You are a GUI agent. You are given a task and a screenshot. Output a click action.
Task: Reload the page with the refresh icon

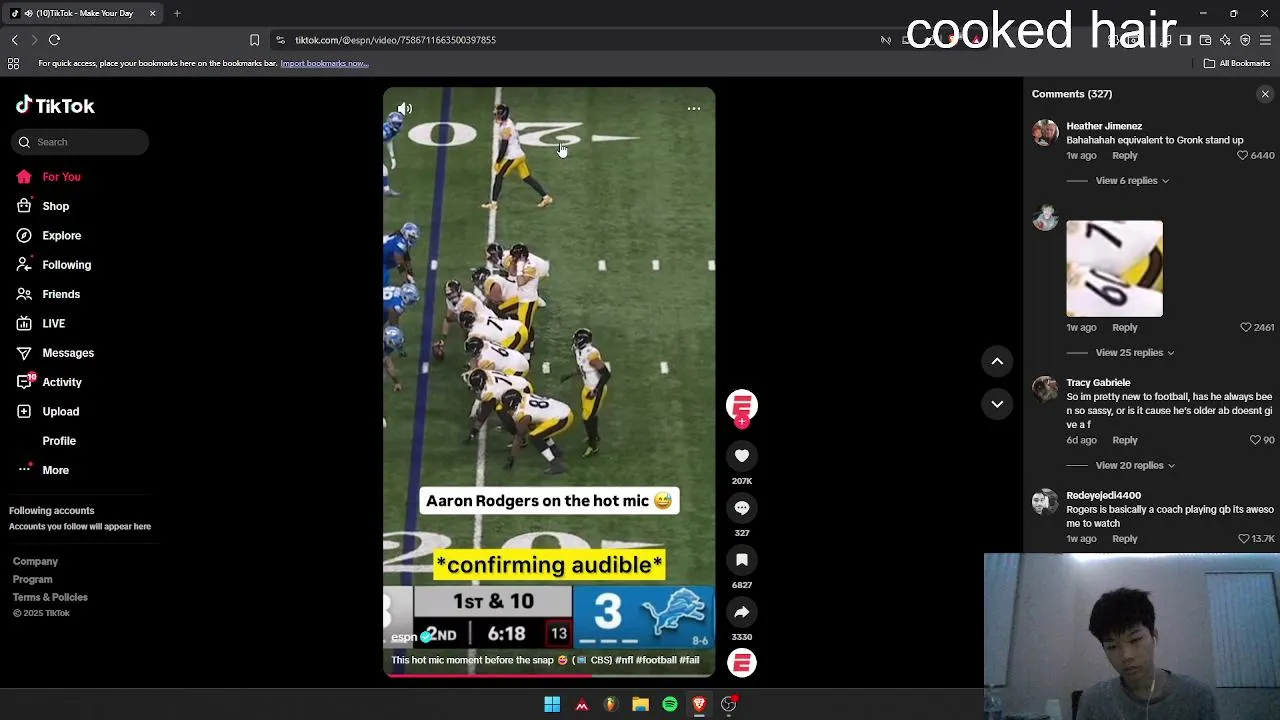55,40
